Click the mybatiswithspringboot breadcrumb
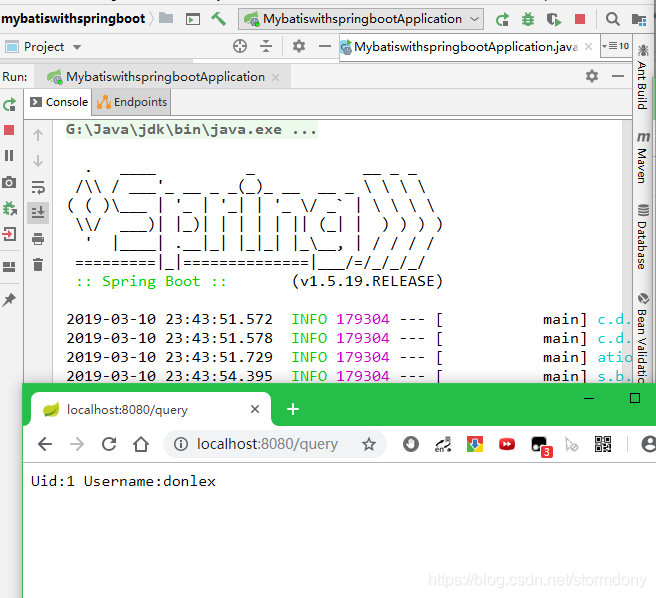 [73, 19]
